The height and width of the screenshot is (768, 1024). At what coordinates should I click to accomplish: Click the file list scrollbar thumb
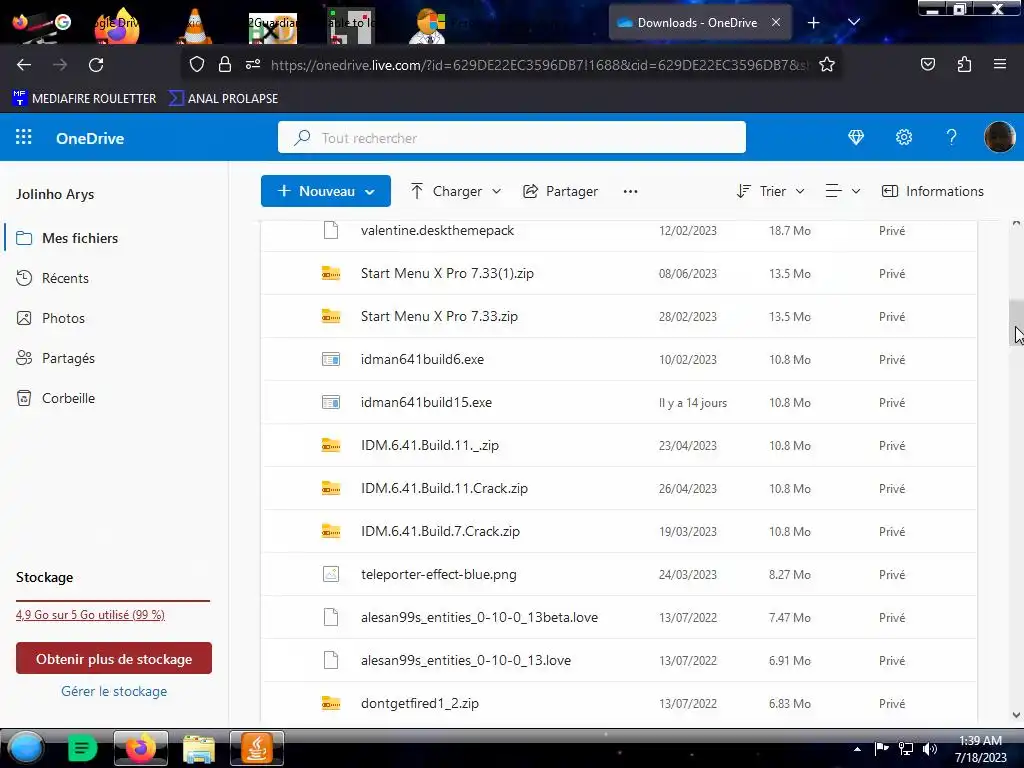(1016, 322)
